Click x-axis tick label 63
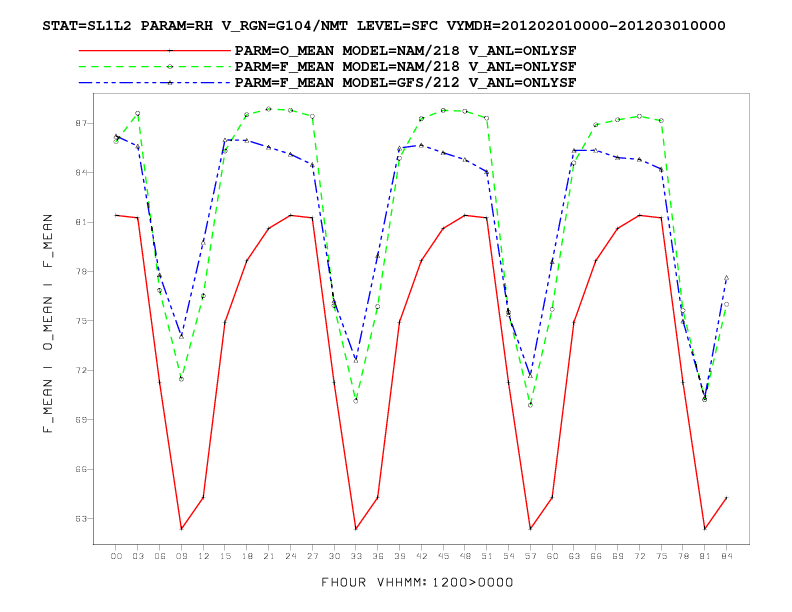This screenshot has height=612, width=792. point(574,556)
